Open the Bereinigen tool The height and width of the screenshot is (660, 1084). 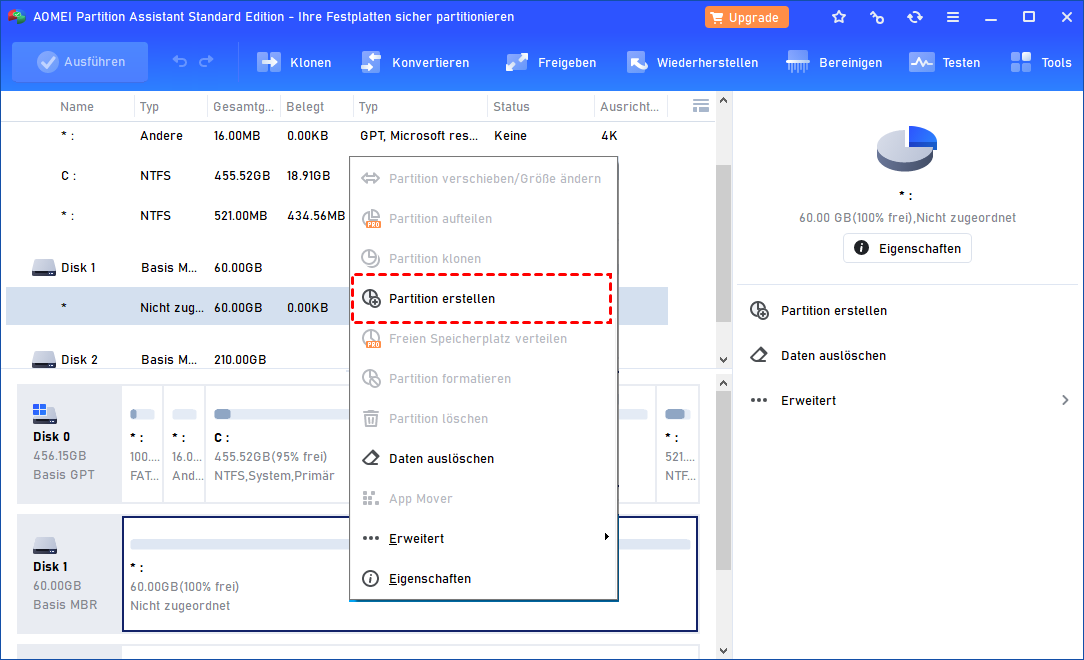tap(834, 62)
